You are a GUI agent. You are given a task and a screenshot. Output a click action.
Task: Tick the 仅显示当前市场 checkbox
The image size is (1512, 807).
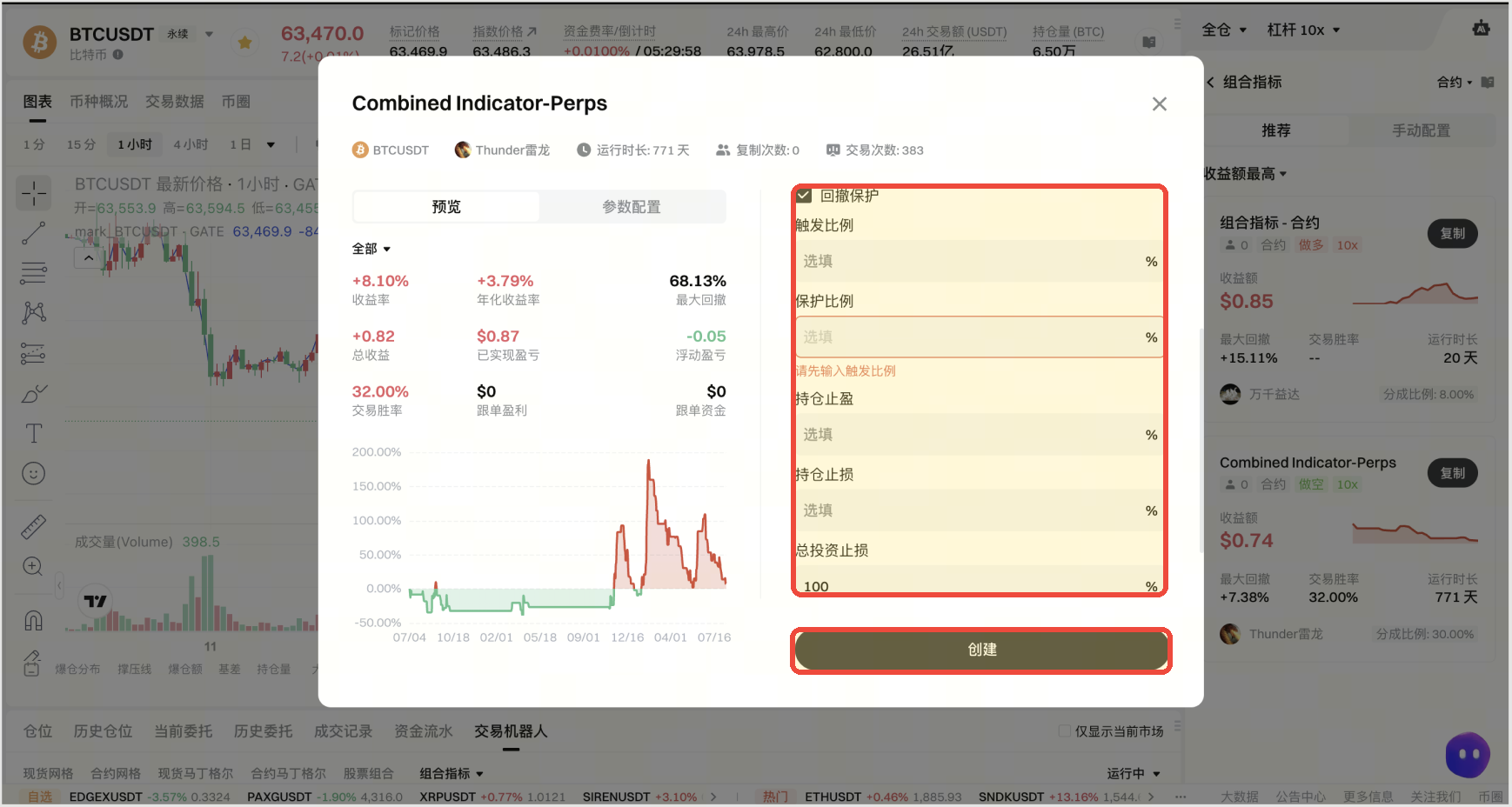click(1065, 731)
